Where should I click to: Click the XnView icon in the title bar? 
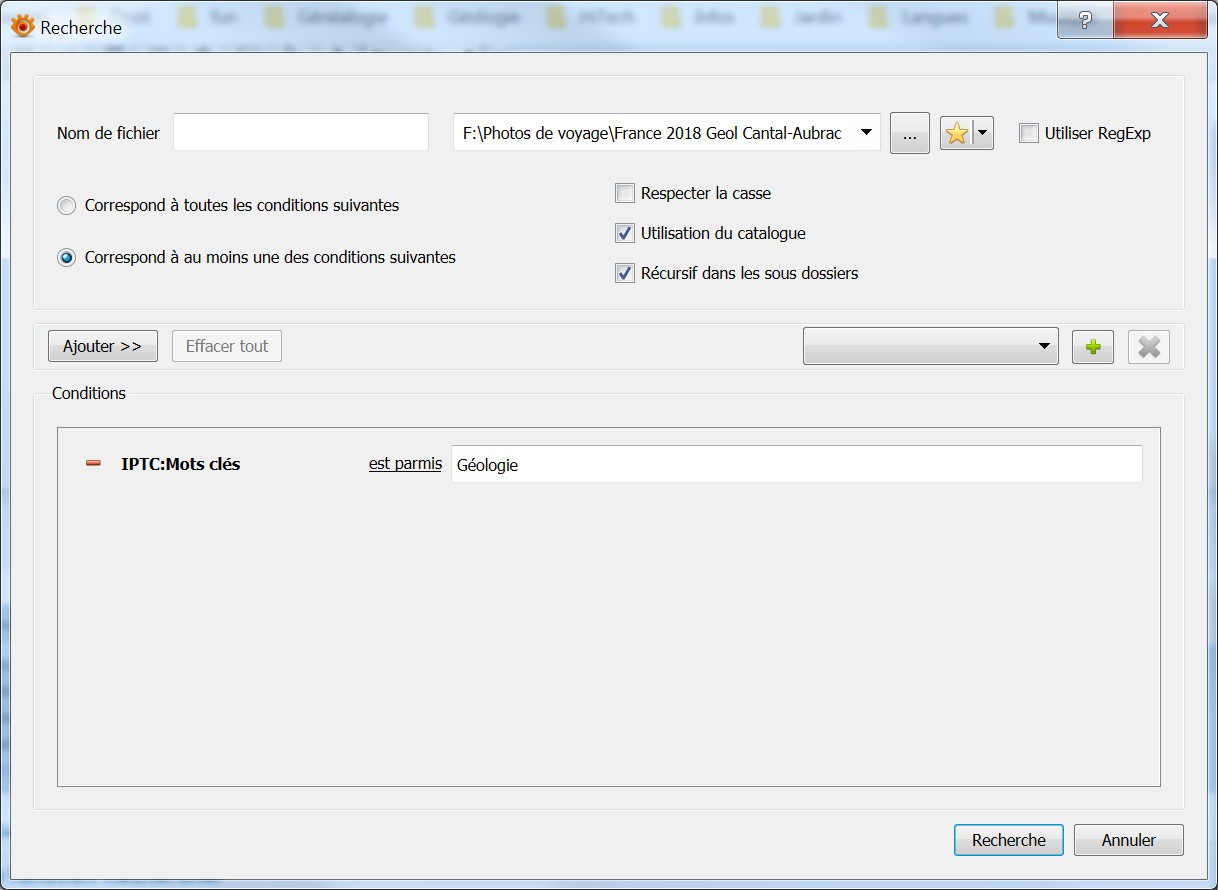[x=22, y=27]
